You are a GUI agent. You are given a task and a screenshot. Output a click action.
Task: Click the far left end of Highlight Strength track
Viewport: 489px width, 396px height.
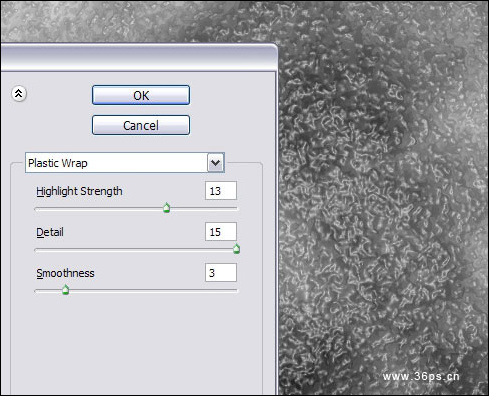click(x=37, y=209)
